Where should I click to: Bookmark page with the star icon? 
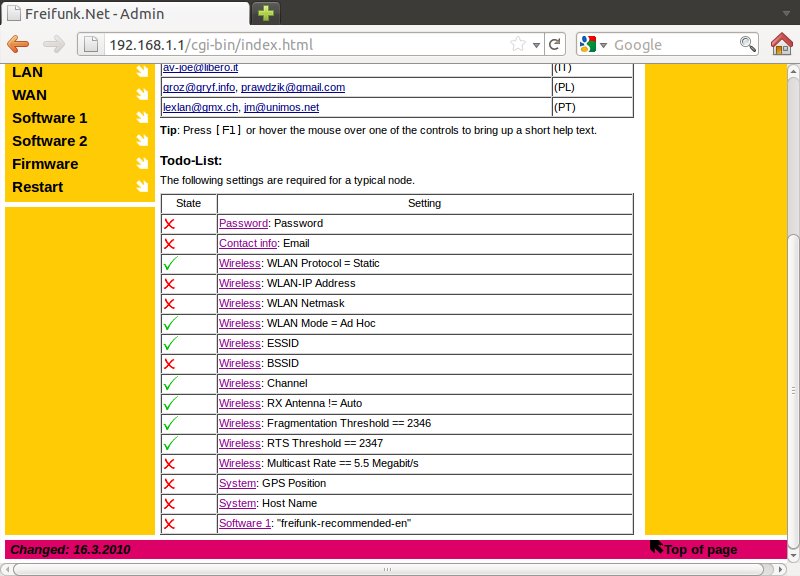(x=519, y=45)
